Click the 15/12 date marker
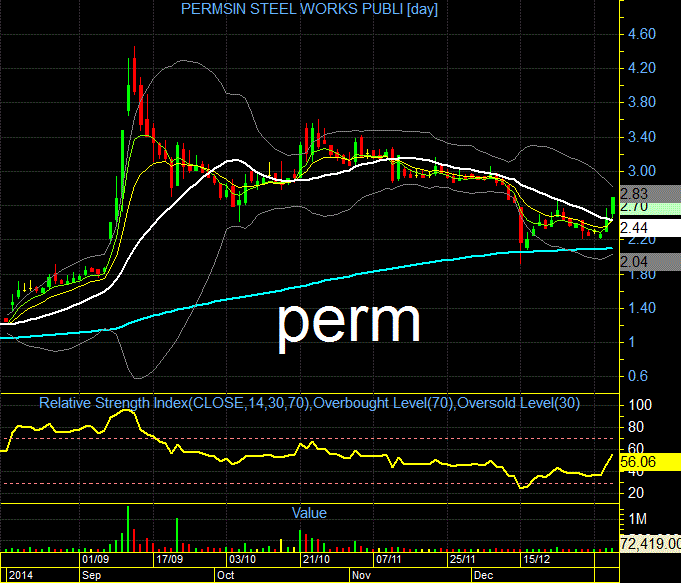 pos(536,559)
